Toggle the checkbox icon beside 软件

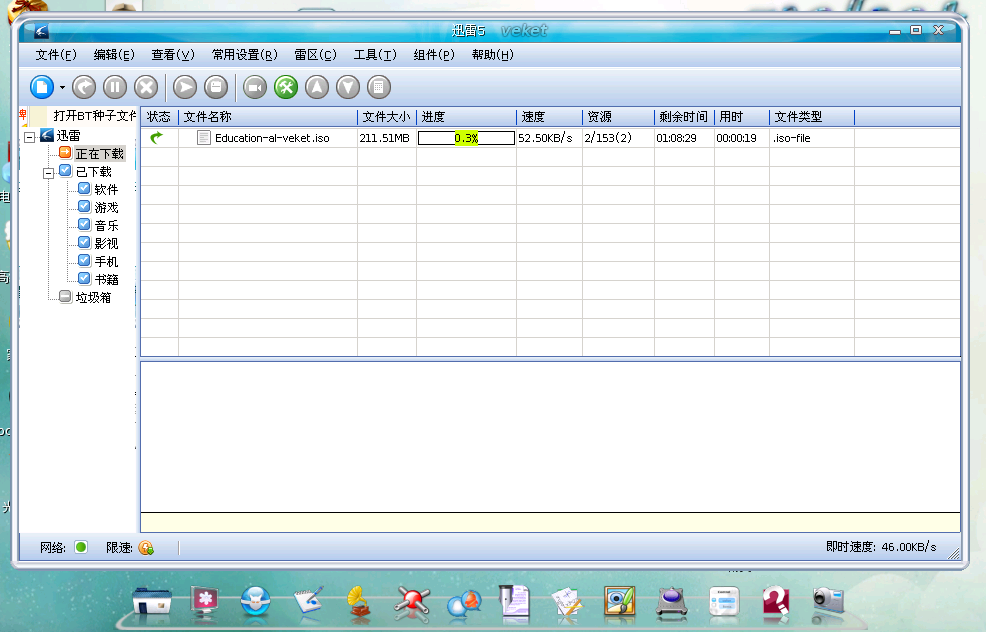(x=84, y=188)
